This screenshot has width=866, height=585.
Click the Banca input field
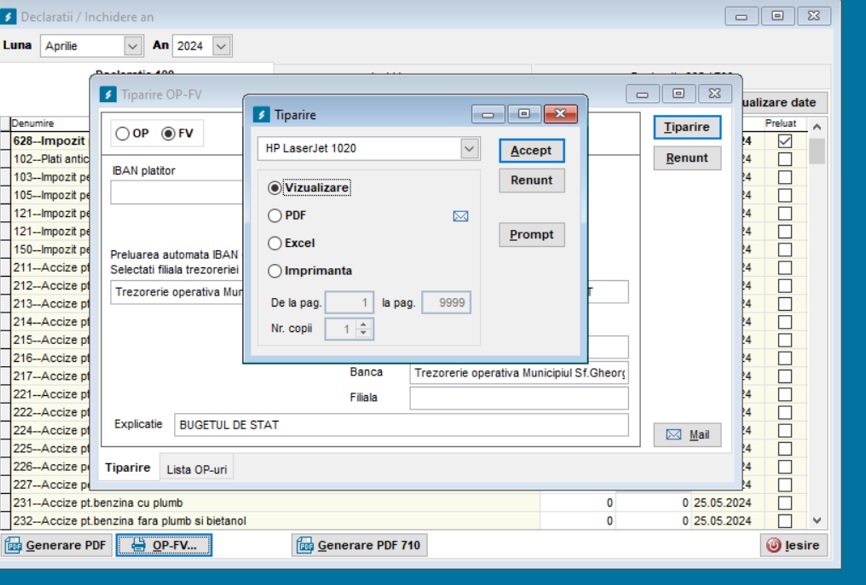519,373
